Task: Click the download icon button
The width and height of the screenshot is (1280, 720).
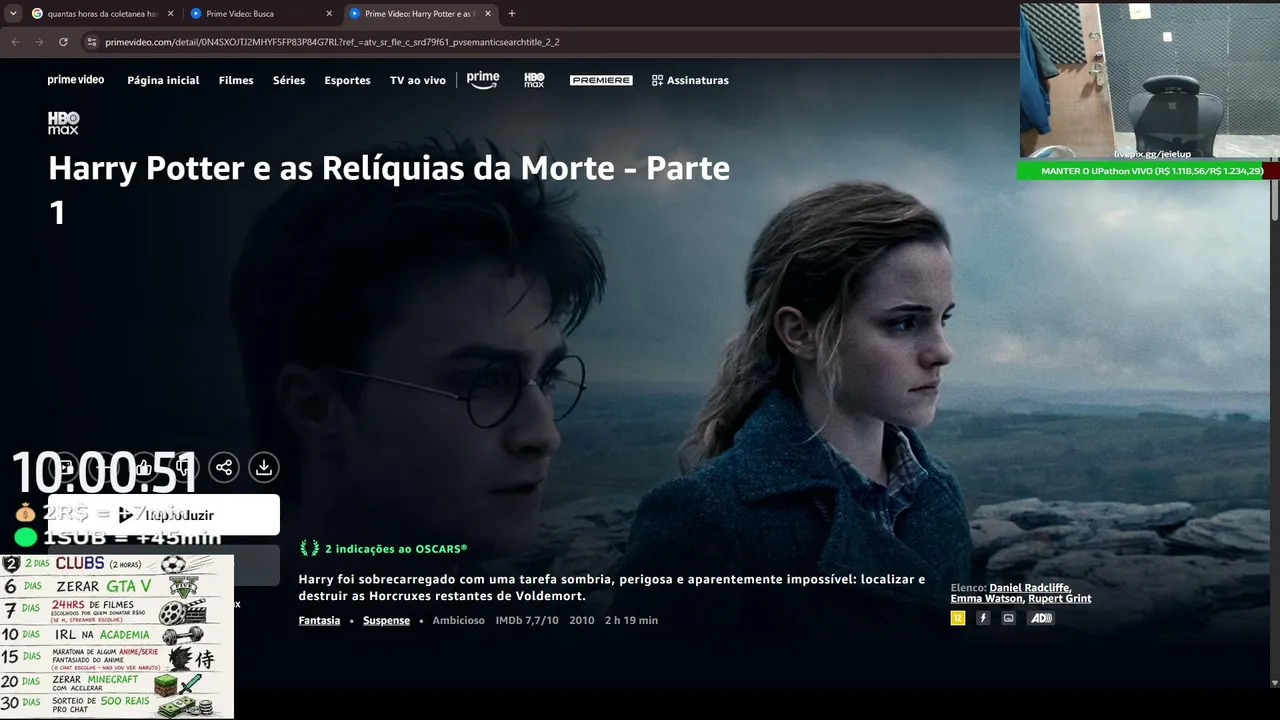Action: pyautogui.click(x=264, y=467)
